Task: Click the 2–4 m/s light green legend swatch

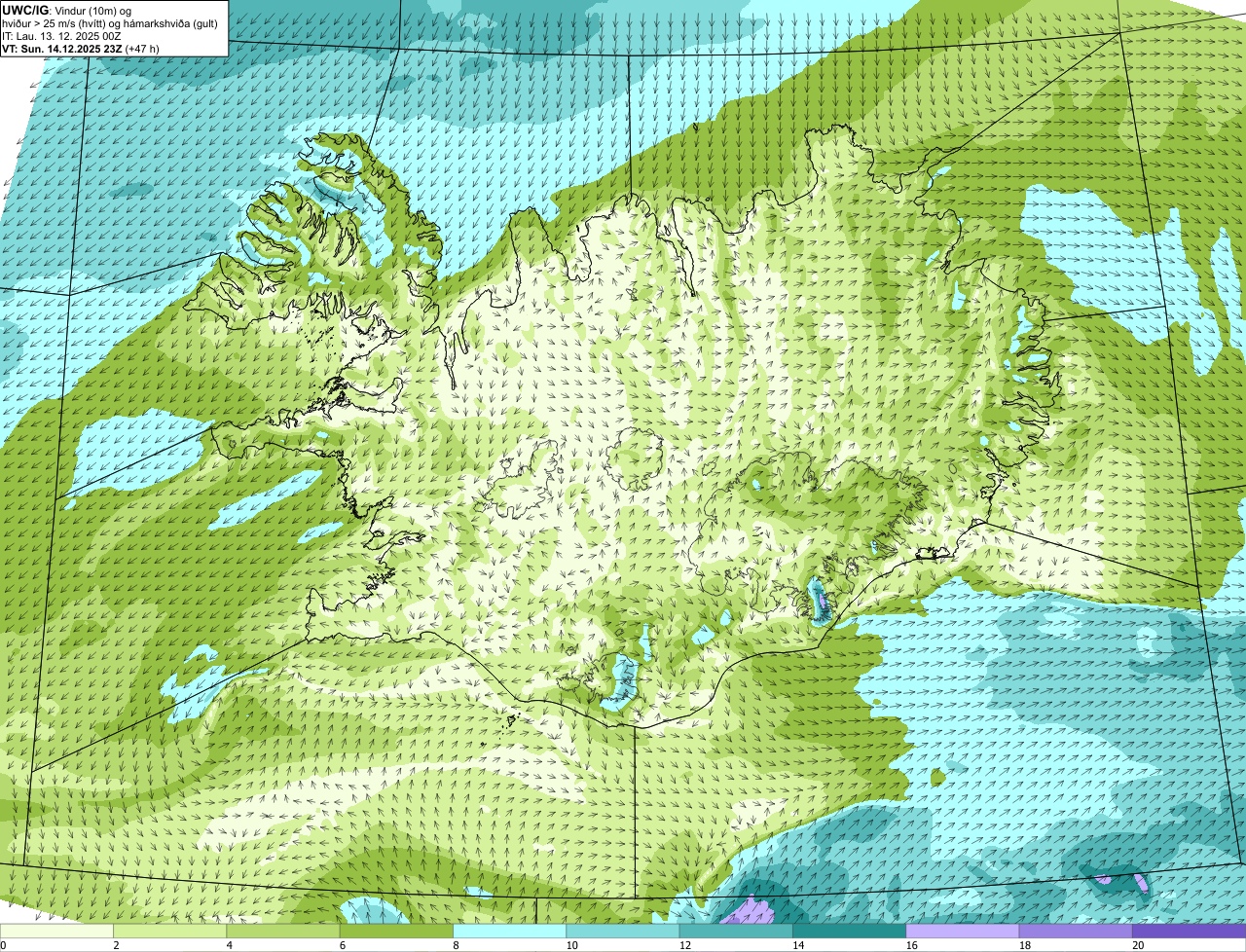Action: 170,932
